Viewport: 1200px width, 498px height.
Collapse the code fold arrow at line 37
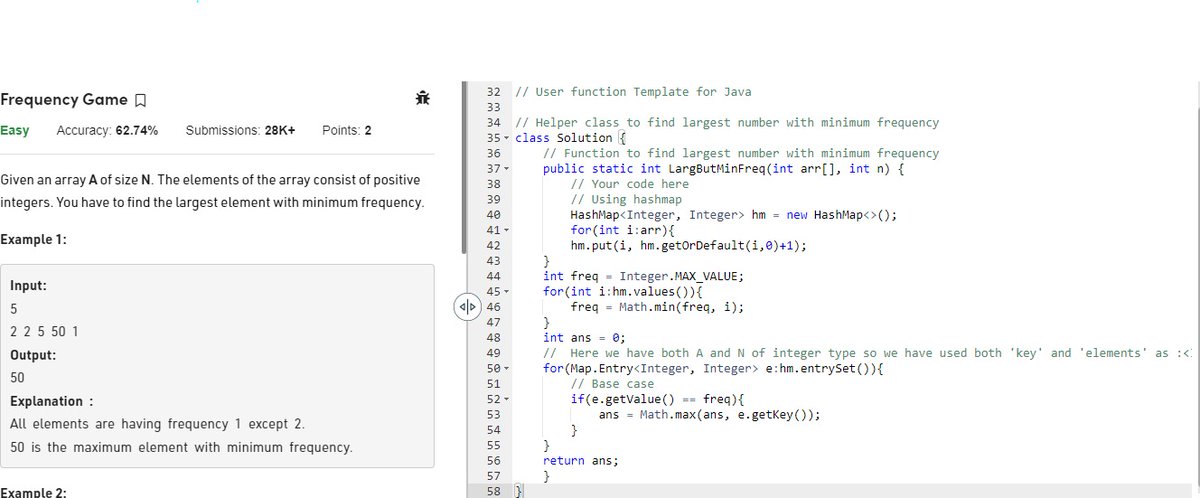(x=507, y=169)
